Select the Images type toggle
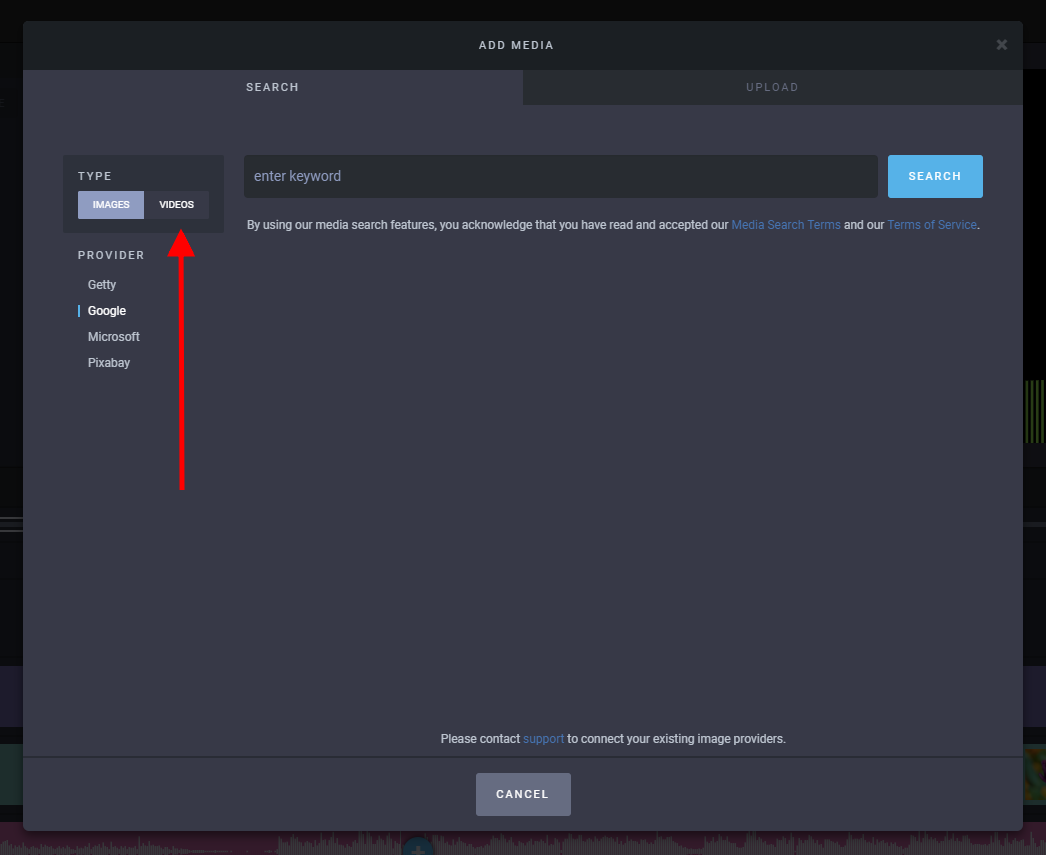The width and height of the screenshot is (1046, 855). pyautogui.click(x=111, y=205)
